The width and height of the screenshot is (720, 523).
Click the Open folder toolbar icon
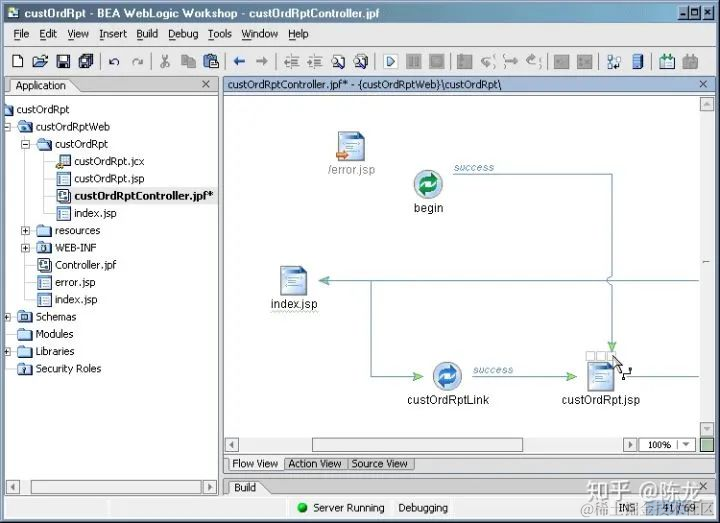[x=40, y=61]
